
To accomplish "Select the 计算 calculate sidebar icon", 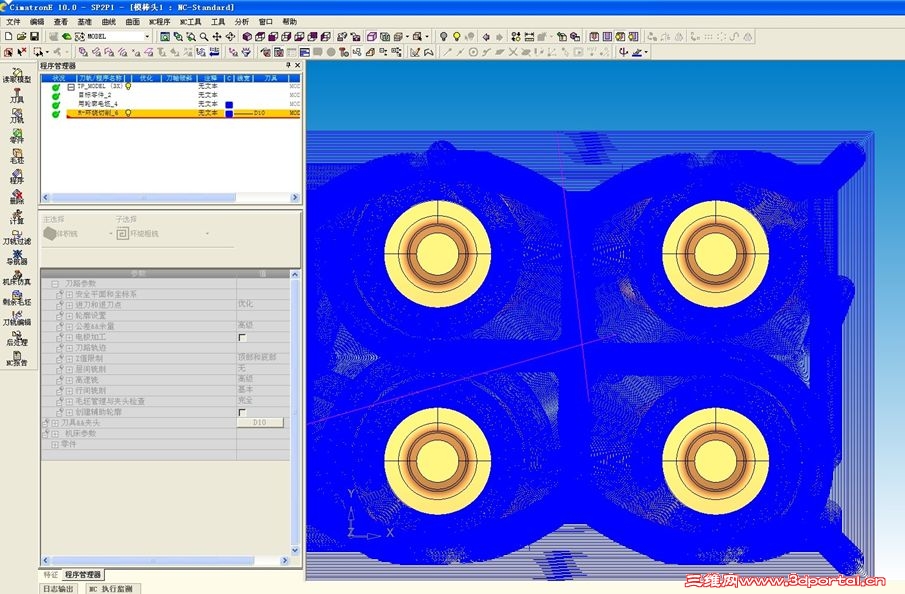I will [17, 217].
